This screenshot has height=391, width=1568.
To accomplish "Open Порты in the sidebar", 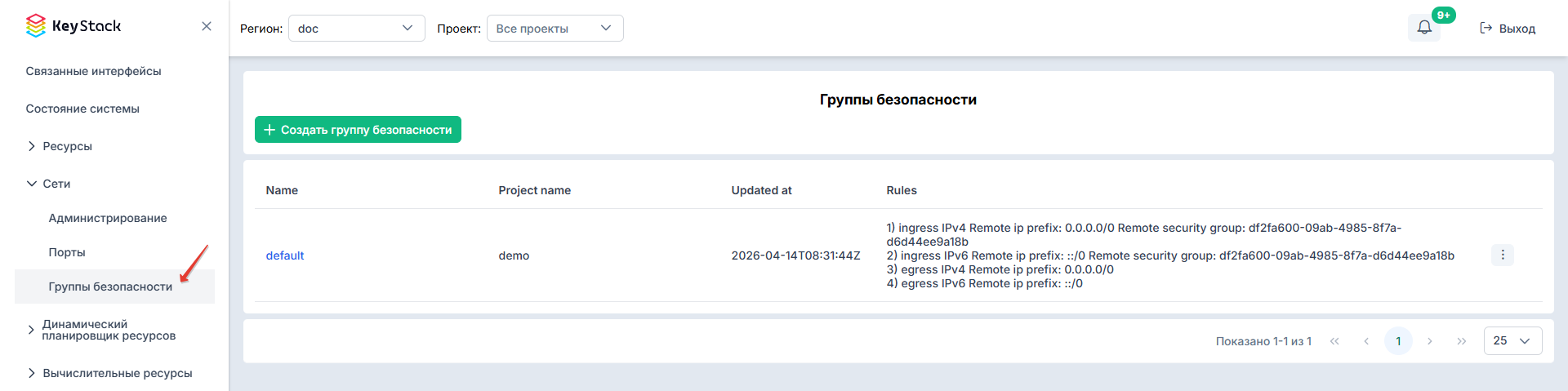I will 67,252.
